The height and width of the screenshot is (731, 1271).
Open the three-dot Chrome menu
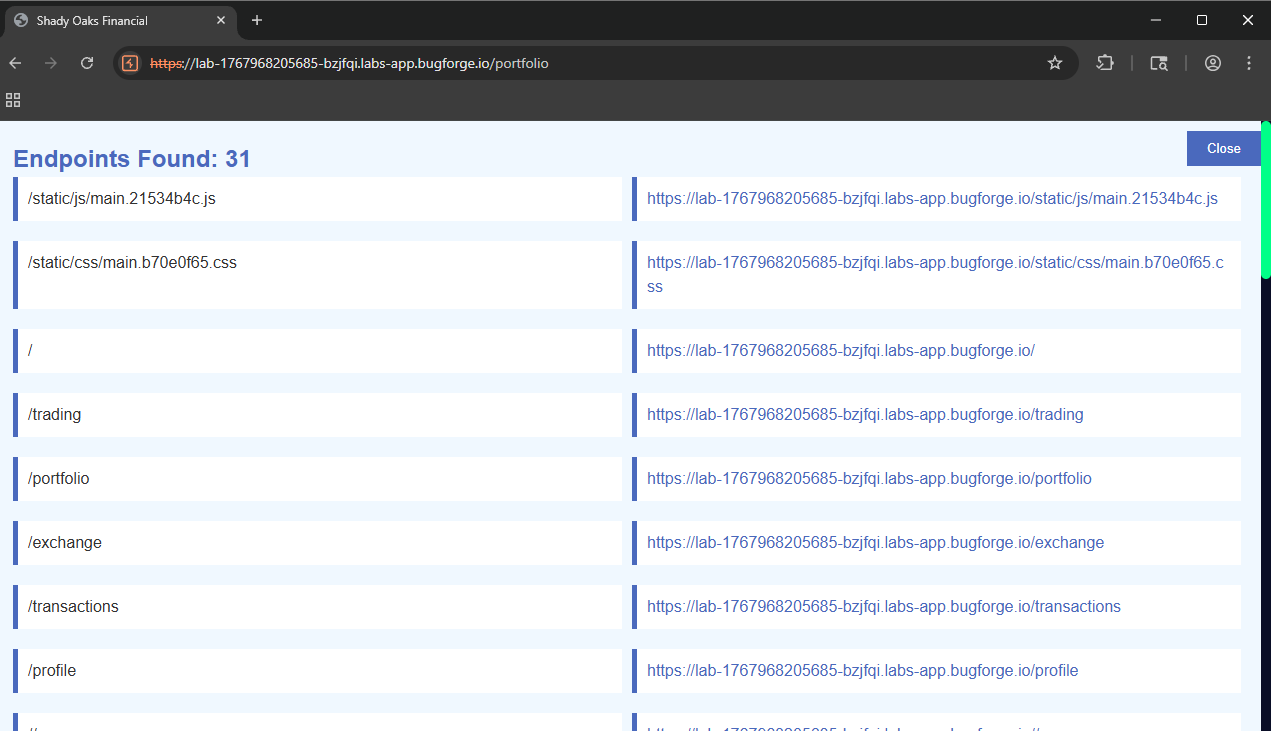[1248, 62]
